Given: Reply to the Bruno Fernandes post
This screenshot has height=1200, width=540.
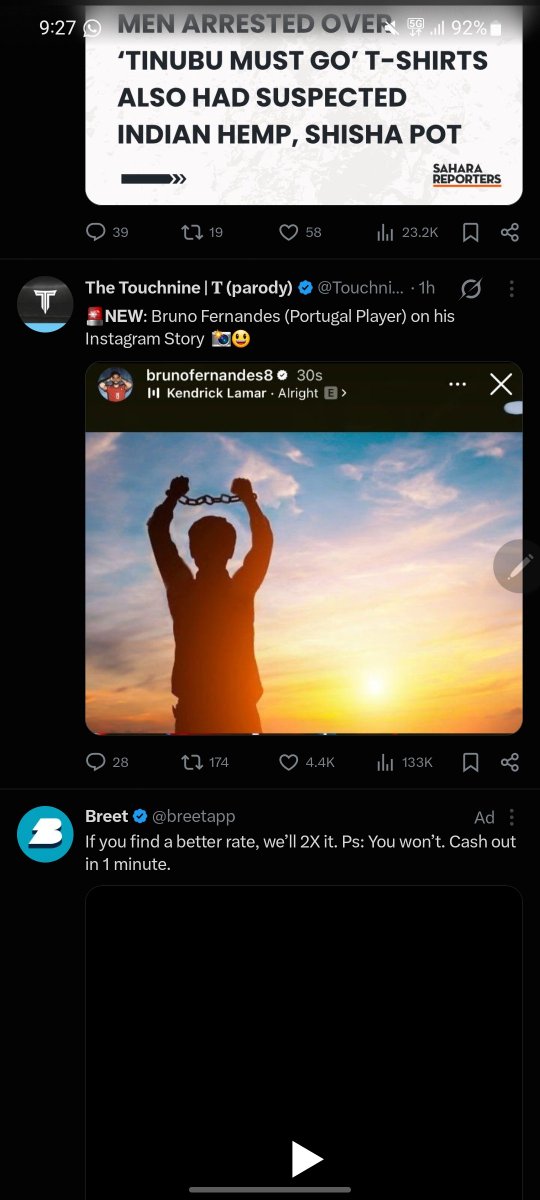Looking at the screenshot, I should (x=107, y=762).
